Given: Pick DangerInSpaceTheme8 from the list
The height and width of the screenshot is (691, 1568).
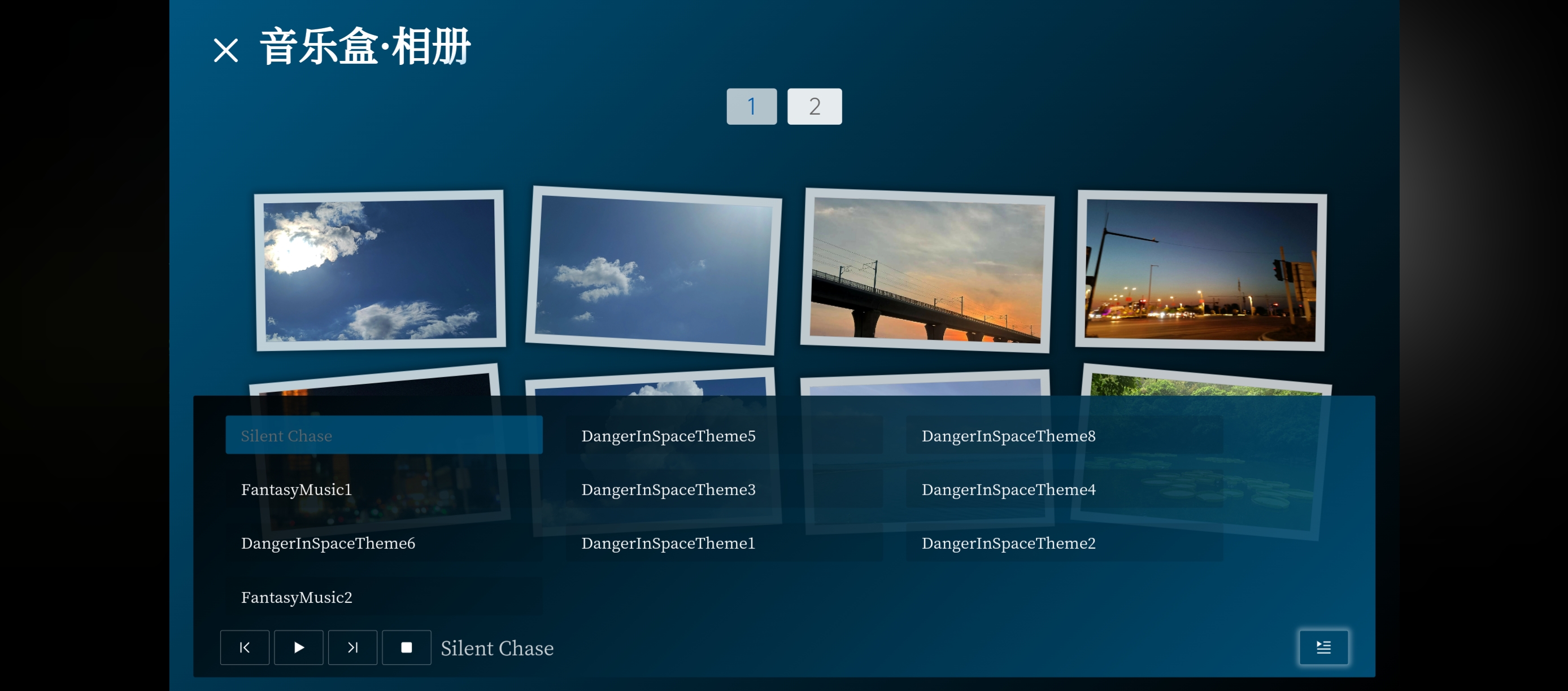Looking at the screenshot, I should pos(1065,435).
